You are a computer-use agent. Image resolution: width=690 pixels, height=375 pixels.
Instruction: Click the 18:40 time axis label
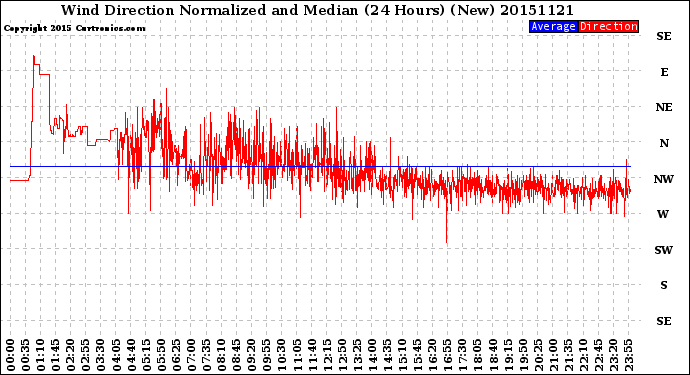(x=494, y=355)
